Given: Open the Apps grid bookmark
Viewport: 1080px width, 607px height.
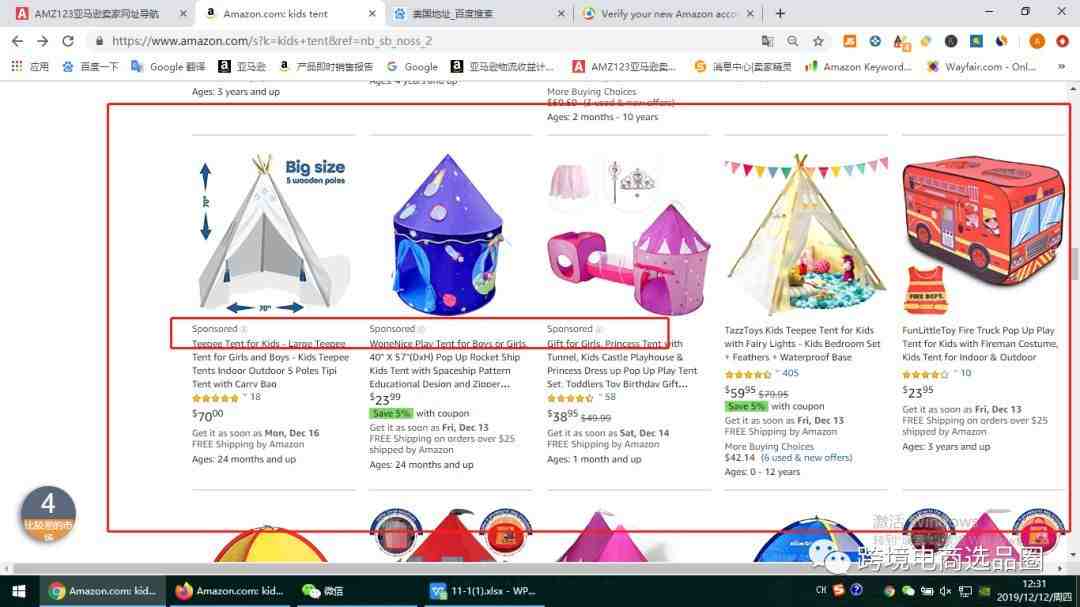Looking at the screenshot, I should click(x=30, y=66).
